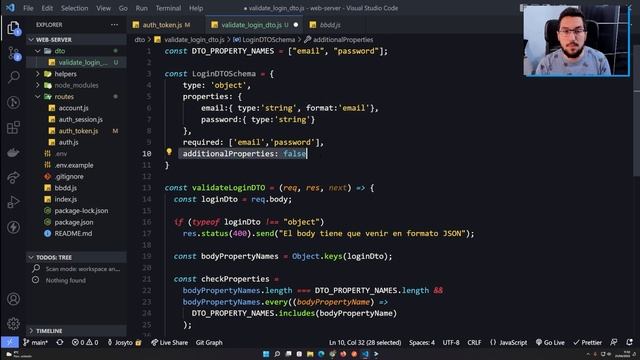Click the main branch indicator
The height and width of the screenshot is (360, 640).
[36, 342]
